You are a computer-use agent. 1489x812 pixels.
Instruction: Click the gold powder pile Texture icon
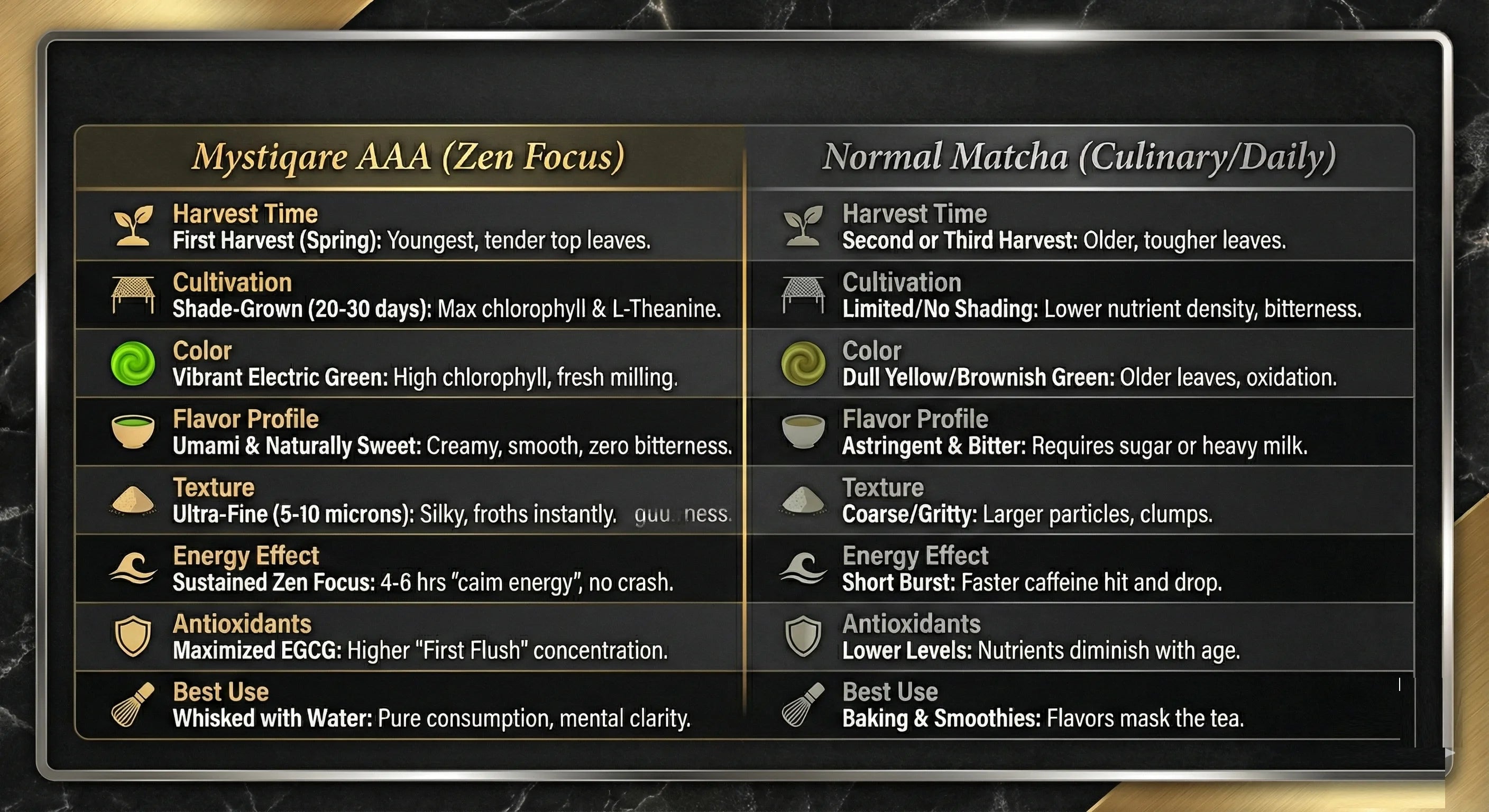[x=133, y=500]
